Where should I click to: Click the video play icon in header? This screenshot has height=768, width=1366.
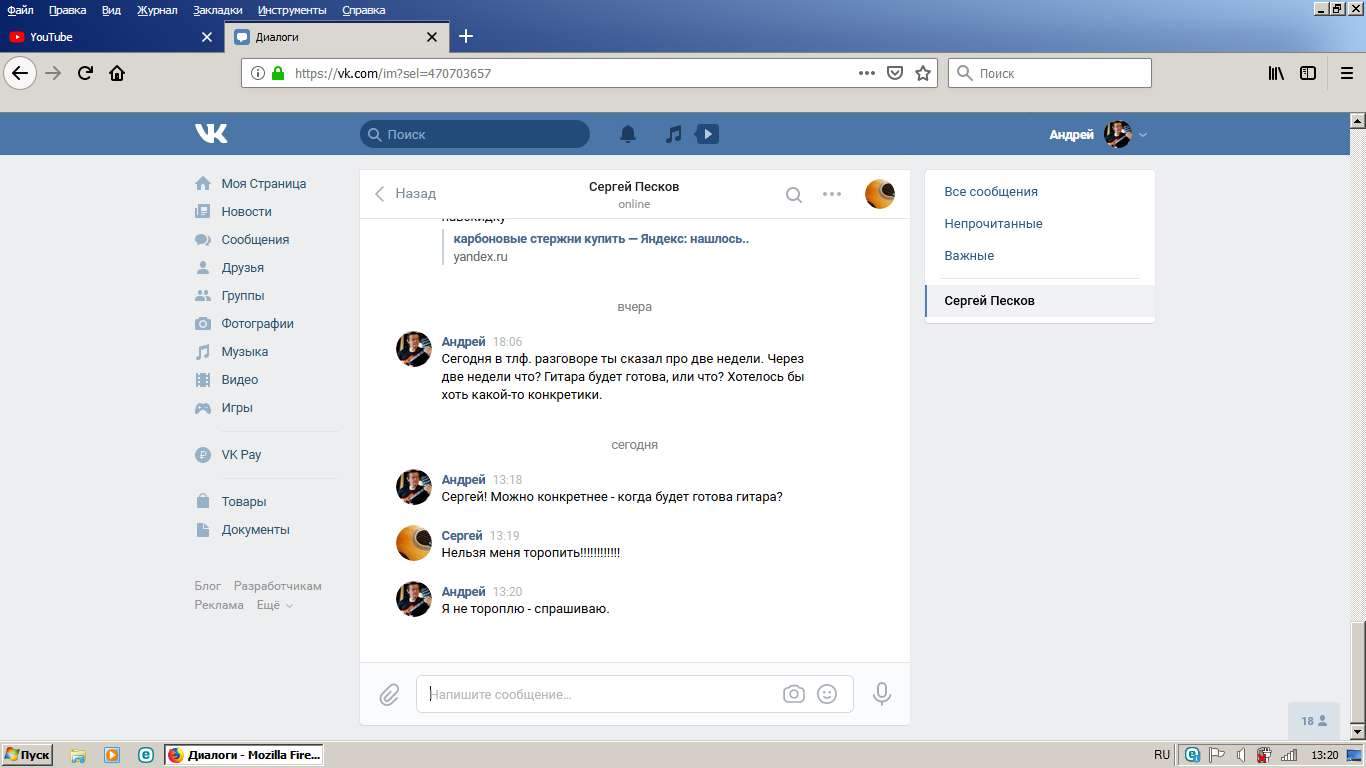tap(707, 134)
